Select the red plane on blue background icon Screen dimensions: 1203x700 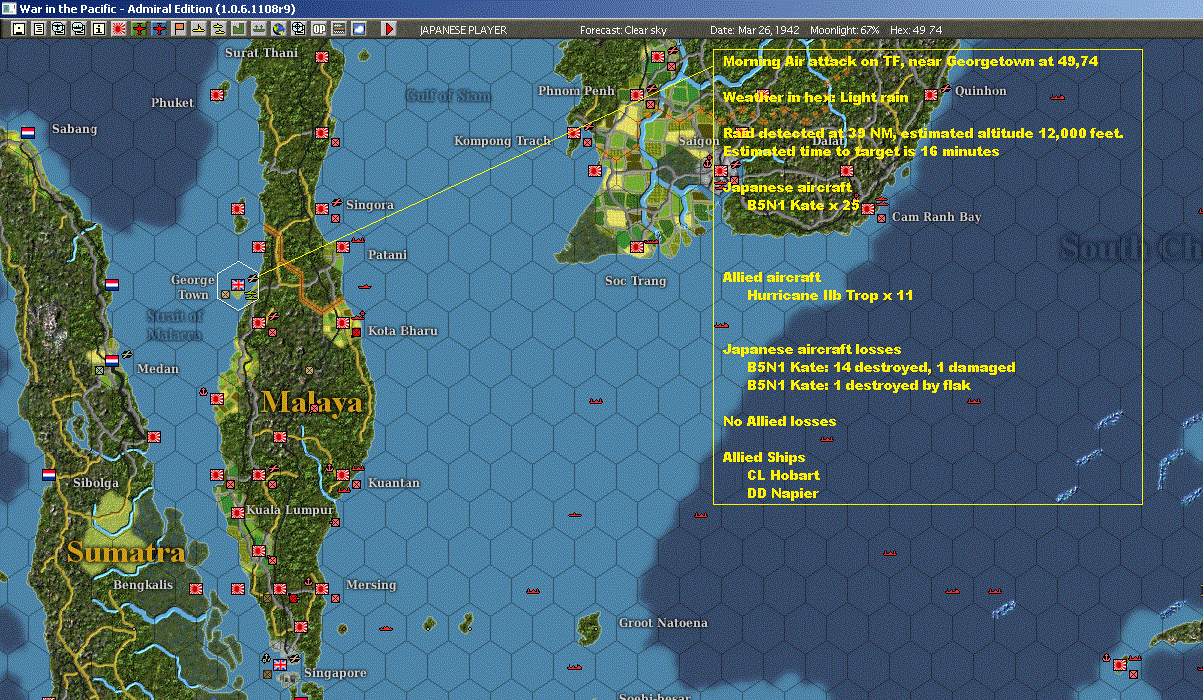[x=159, y=29]
